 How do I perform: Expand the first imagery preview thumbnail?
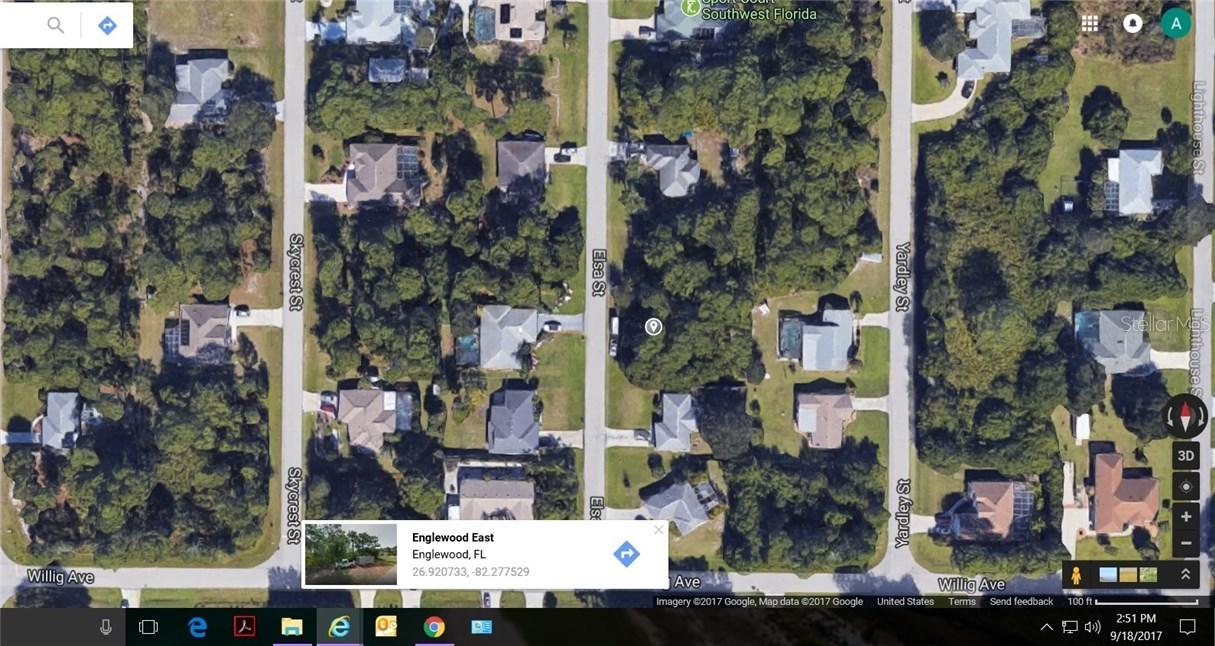point(1108,572)
